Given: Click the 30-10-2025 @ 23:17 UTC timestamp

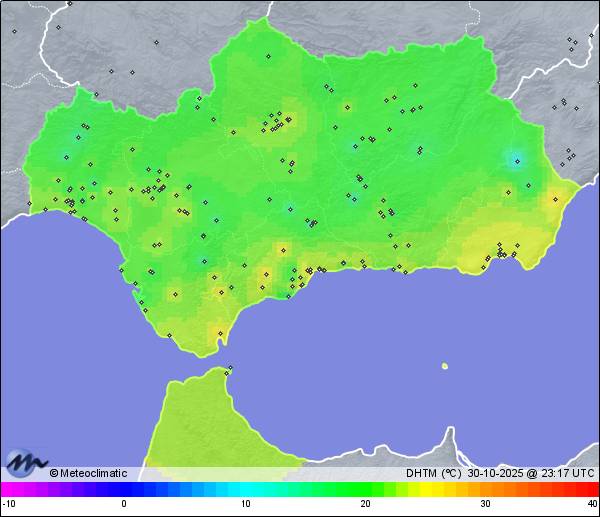Looking at the screenshot, I should click(530, 473).
